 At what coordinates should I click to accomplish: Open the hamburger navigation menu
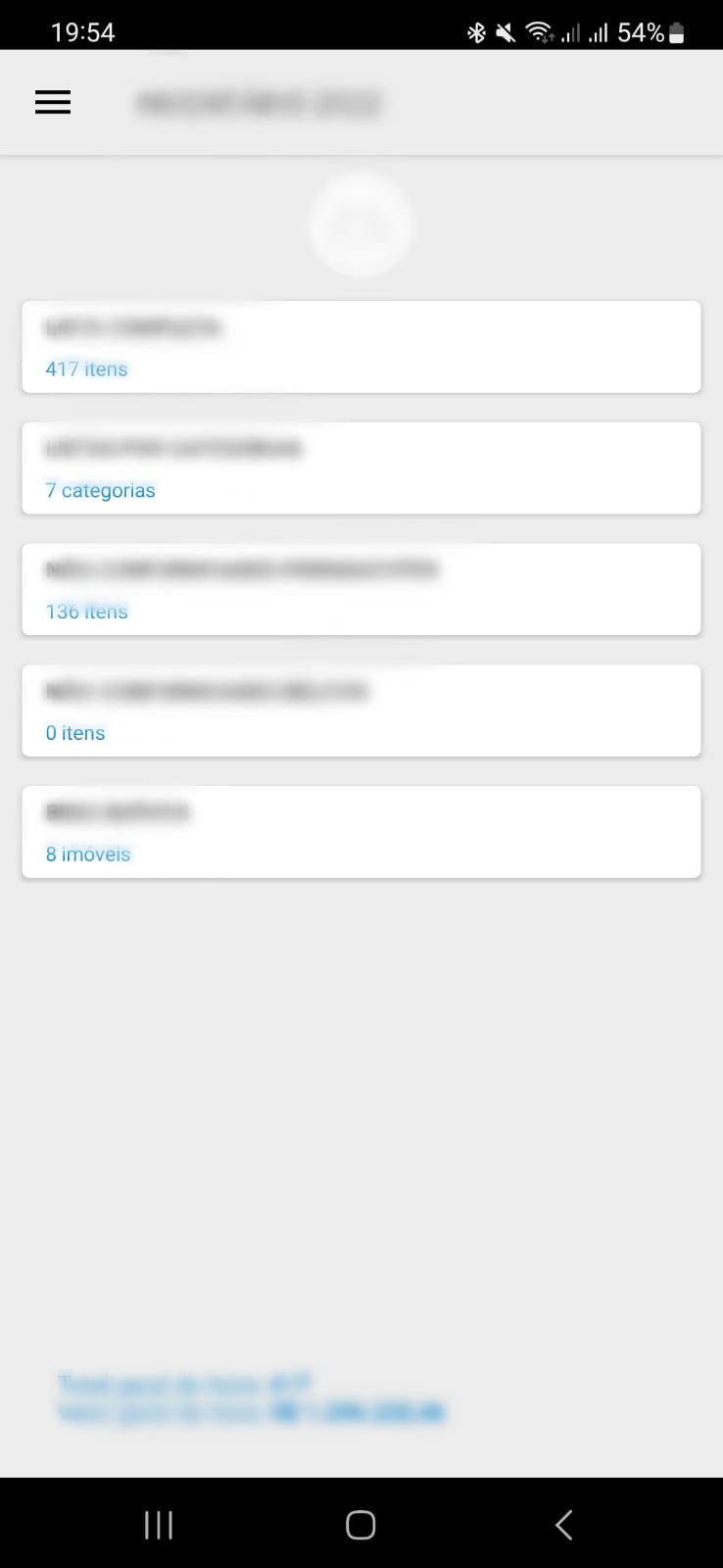53,102
